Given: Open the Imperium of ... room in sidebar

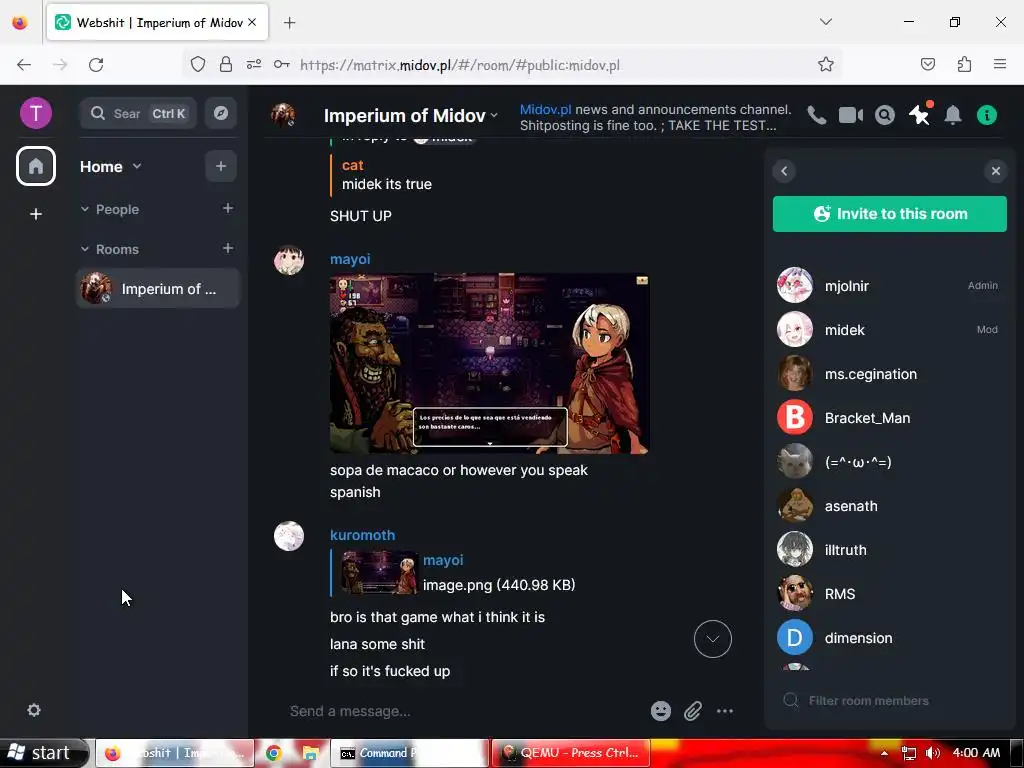Looking at the screenshot, I should 158,289.
